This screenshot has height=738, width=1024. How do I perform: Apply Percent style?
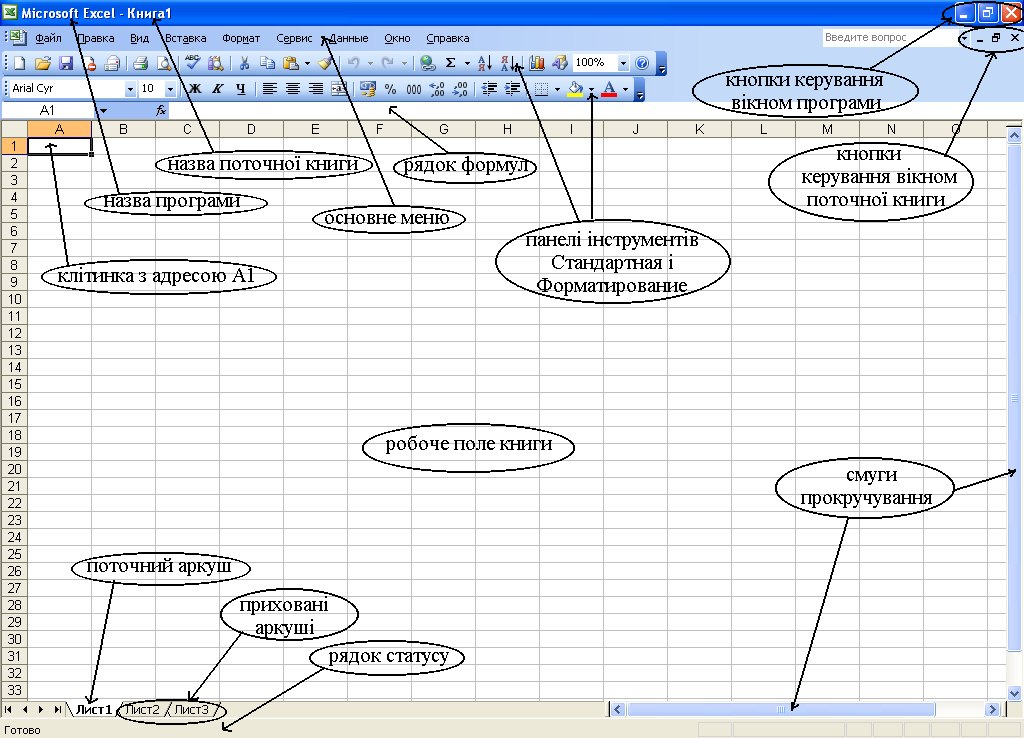(x=391, y=88)
